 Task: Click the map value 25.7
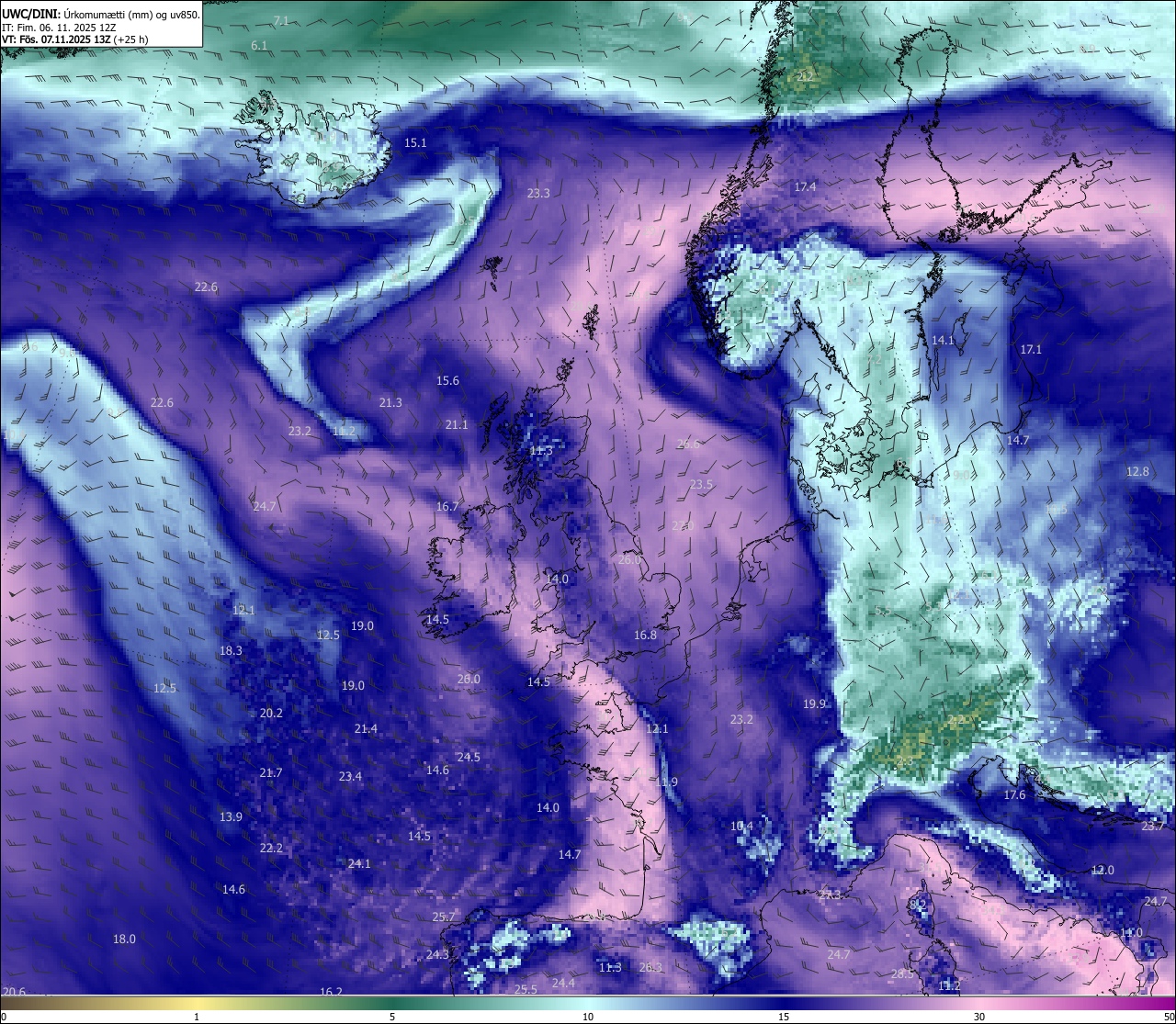click(x=444, y=917)
